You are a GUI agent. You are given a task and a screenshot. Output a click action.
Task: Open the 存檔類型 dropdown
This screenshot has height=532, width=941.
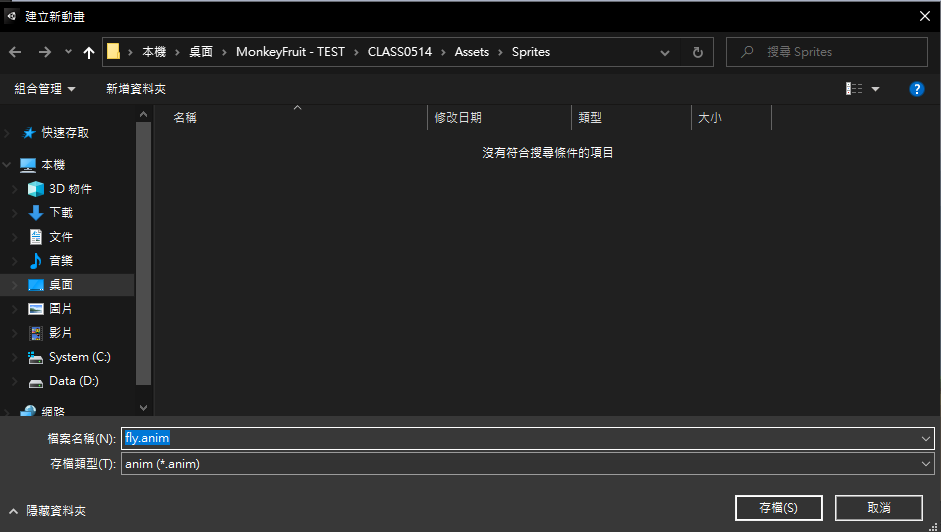(527, 464)
